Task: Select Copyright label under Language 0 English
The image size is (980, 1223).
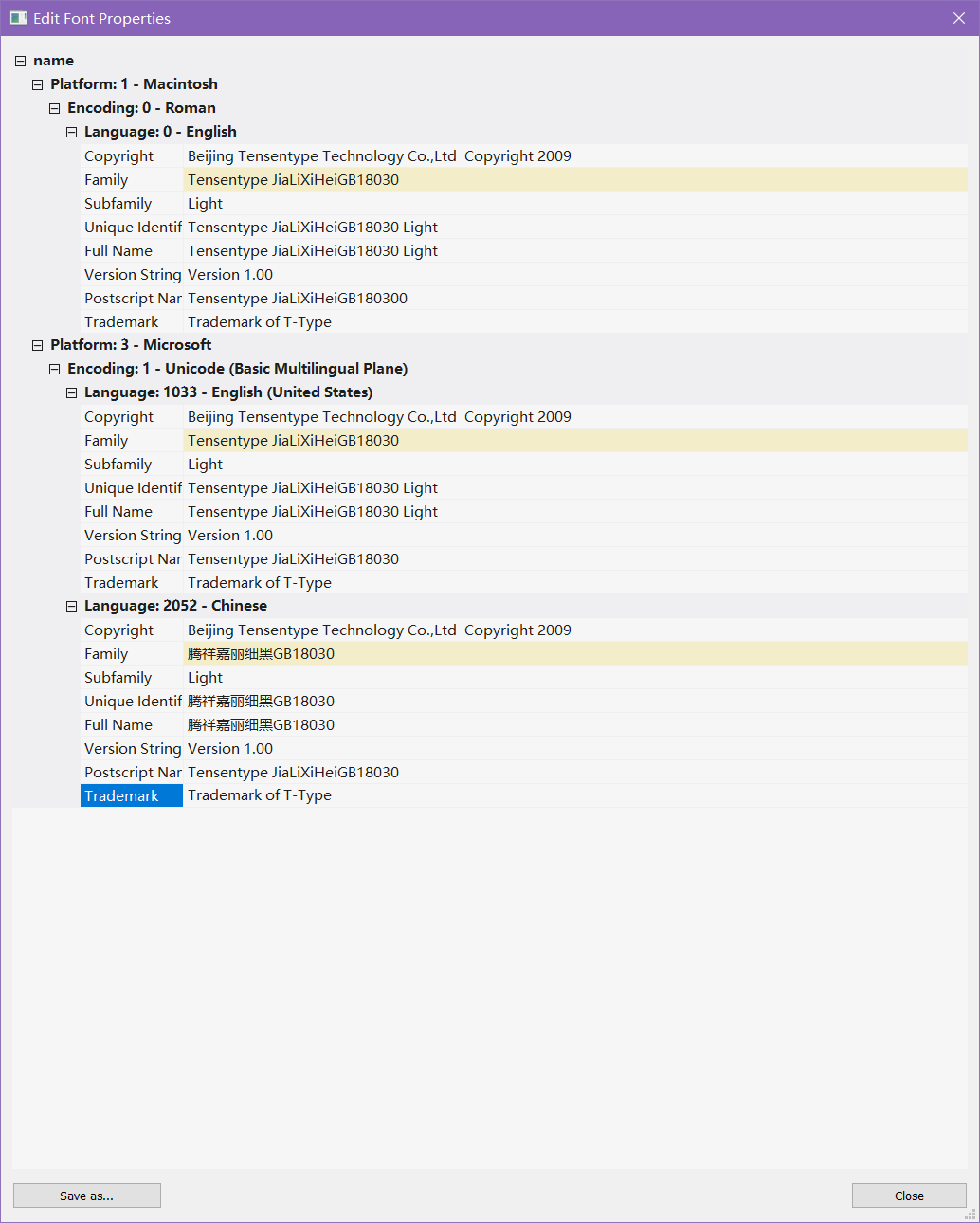Action: coord(132,155)
